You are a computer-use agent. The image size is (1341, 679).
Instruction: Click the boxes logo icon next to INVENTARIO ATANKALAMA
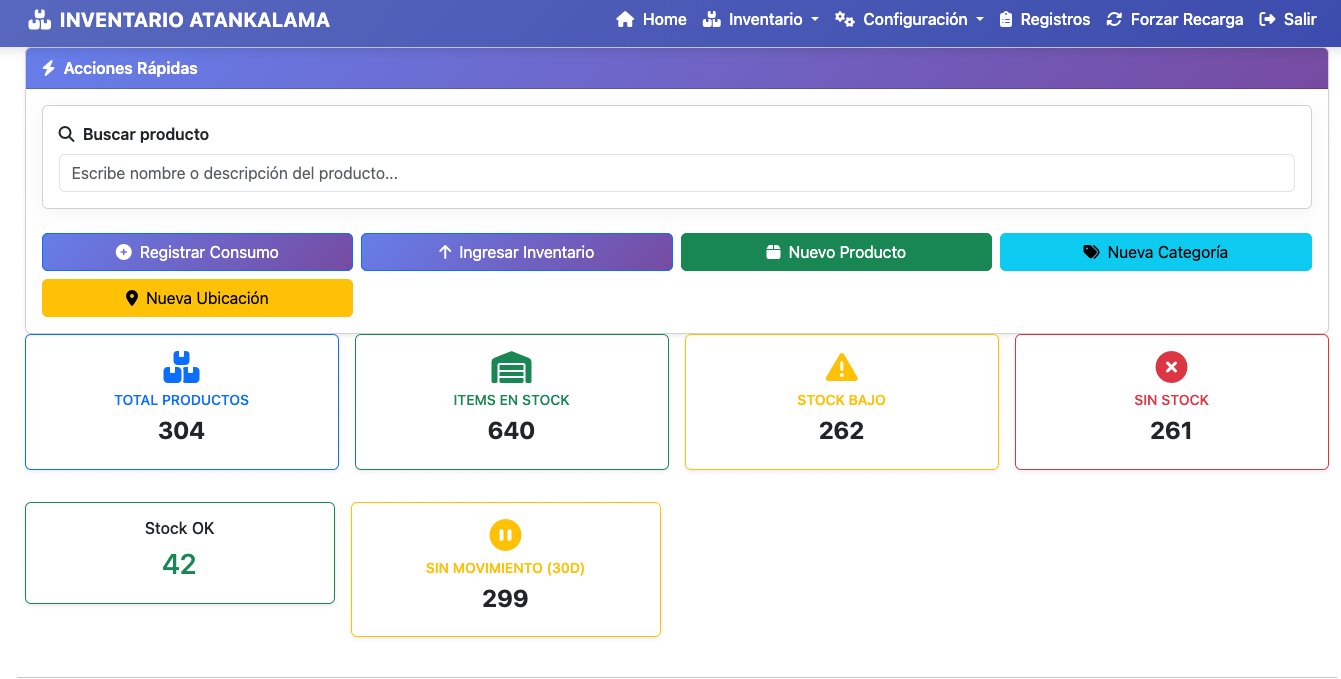[38, 18]
